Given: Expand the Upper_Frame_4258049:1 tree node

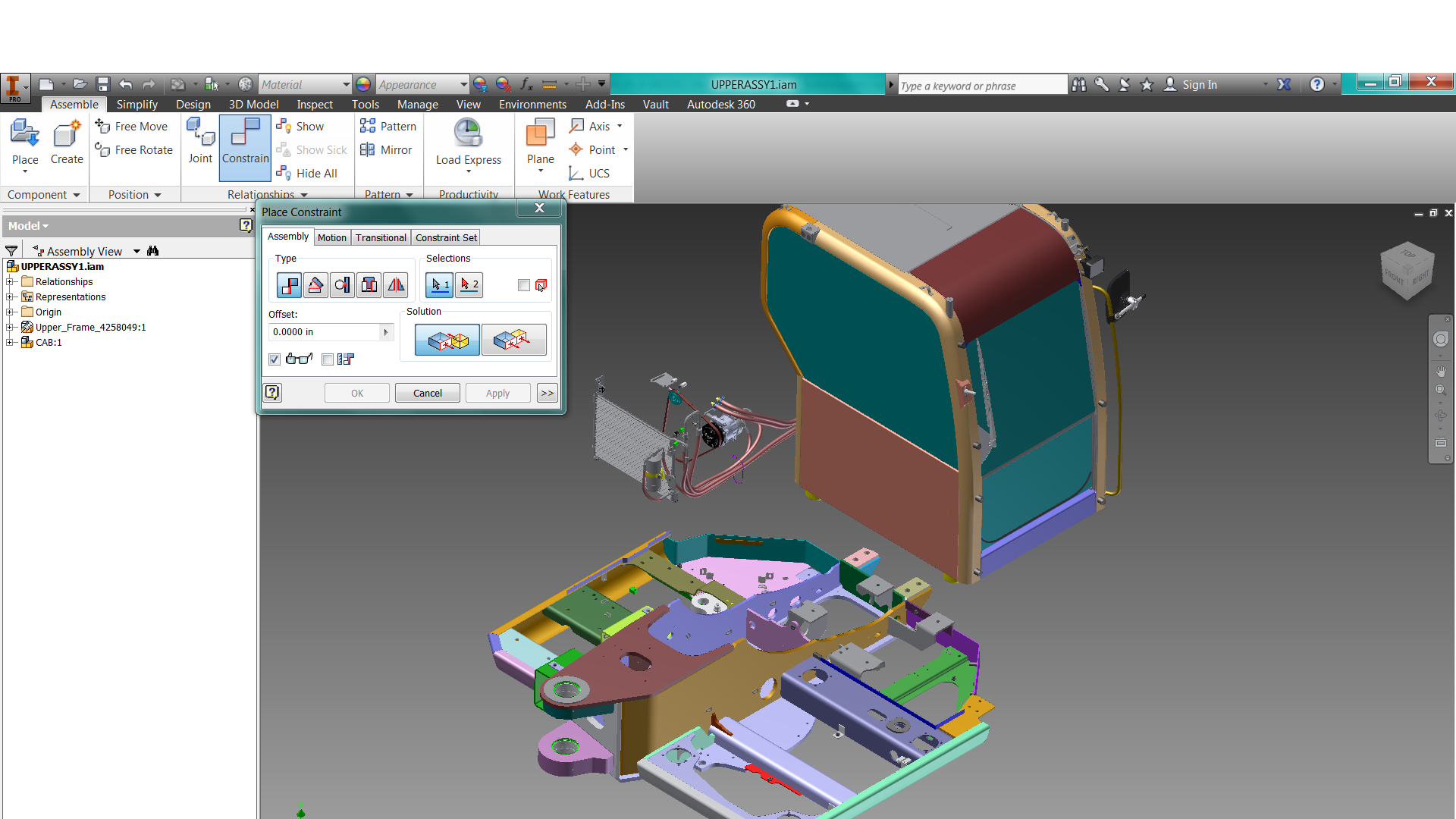Looking at the screenshot, I should (x=10, y=328).
